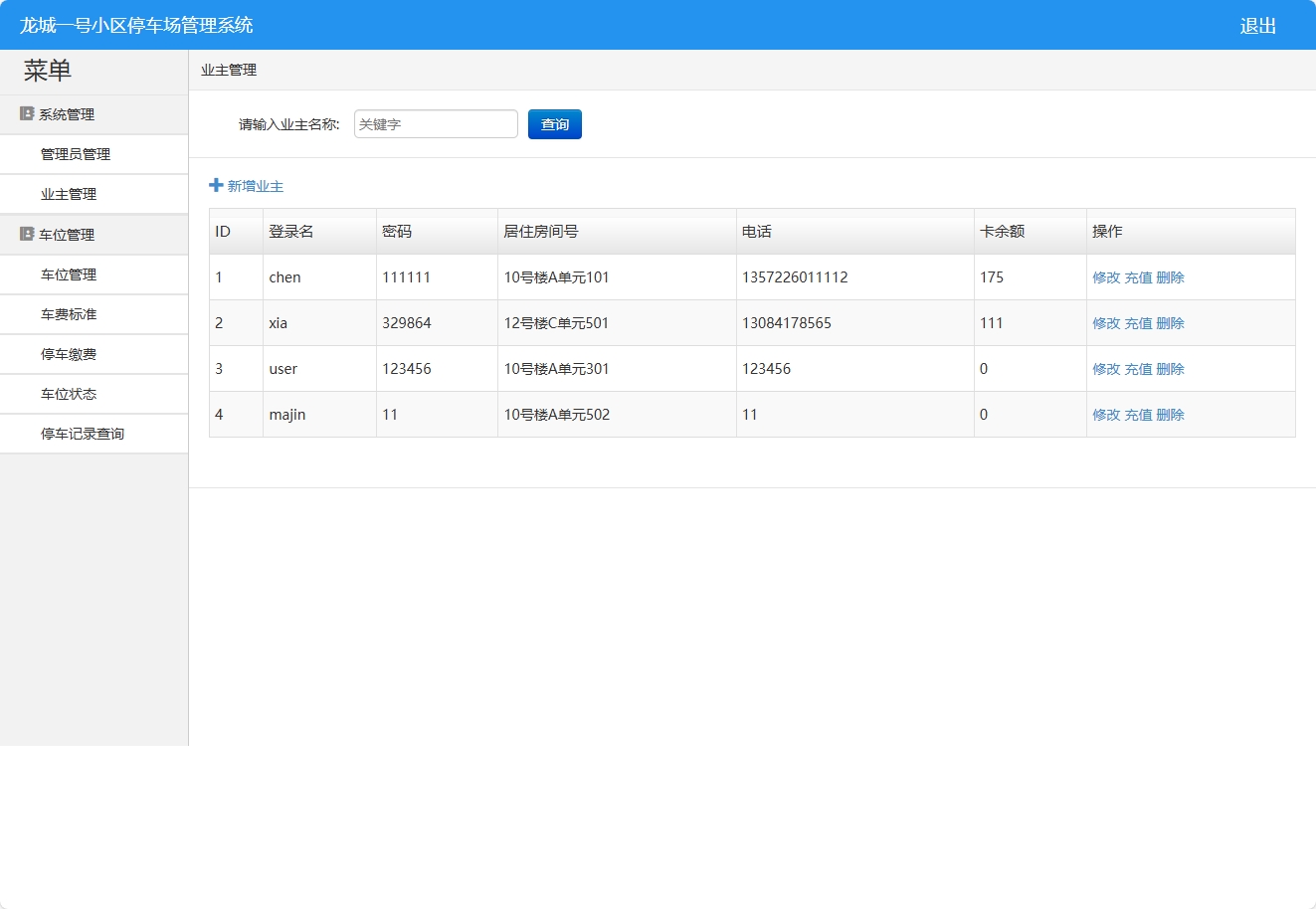1316x909 pixels.
Task: Delete the owner named user
Action: click(1170, 369)
